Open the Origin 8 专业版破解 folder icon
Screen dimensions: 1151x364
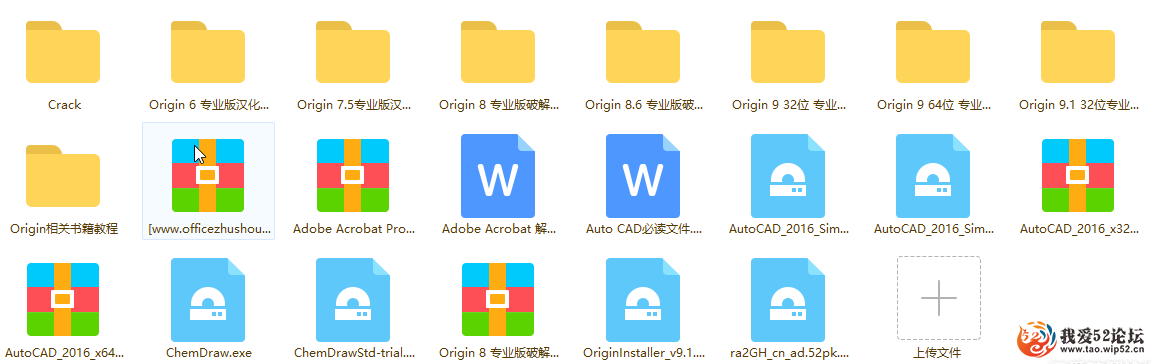[x=498, y=52]
